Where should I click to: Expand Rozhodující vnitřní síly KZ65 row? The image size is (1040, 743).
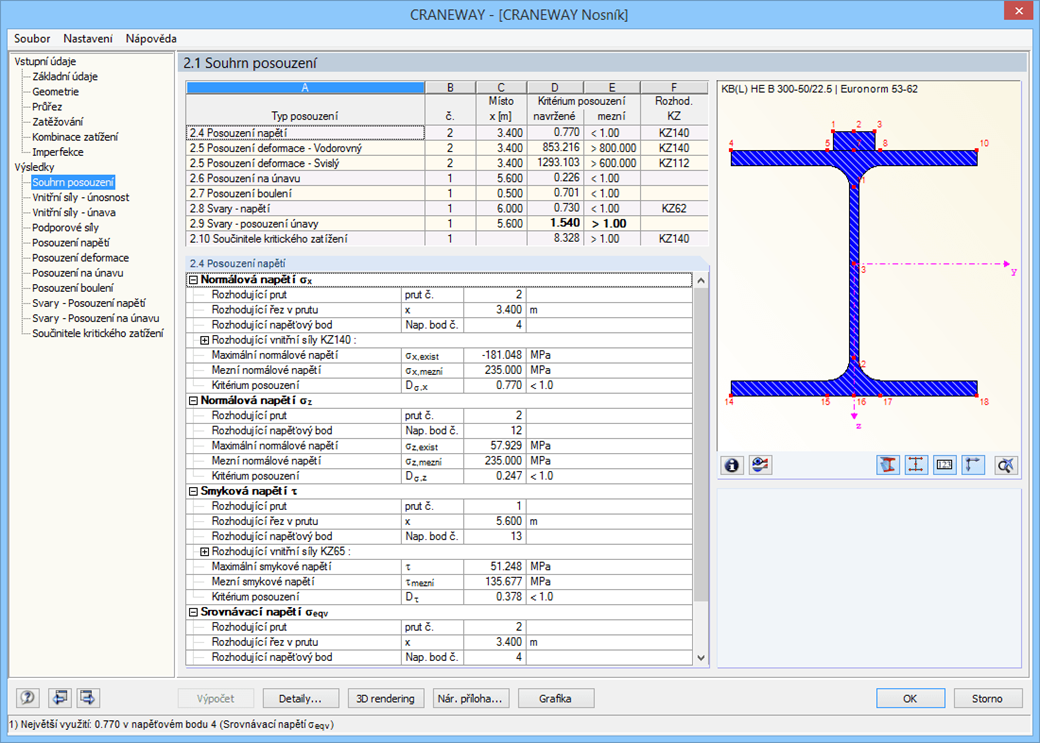[204, 552]
